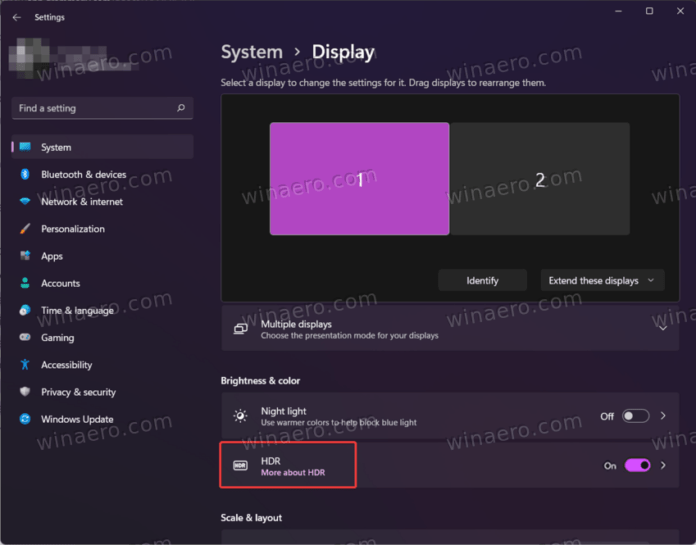This screenshot has width=696, height=545.
Task: Open Gaming settings
Action: coord(102,337)
